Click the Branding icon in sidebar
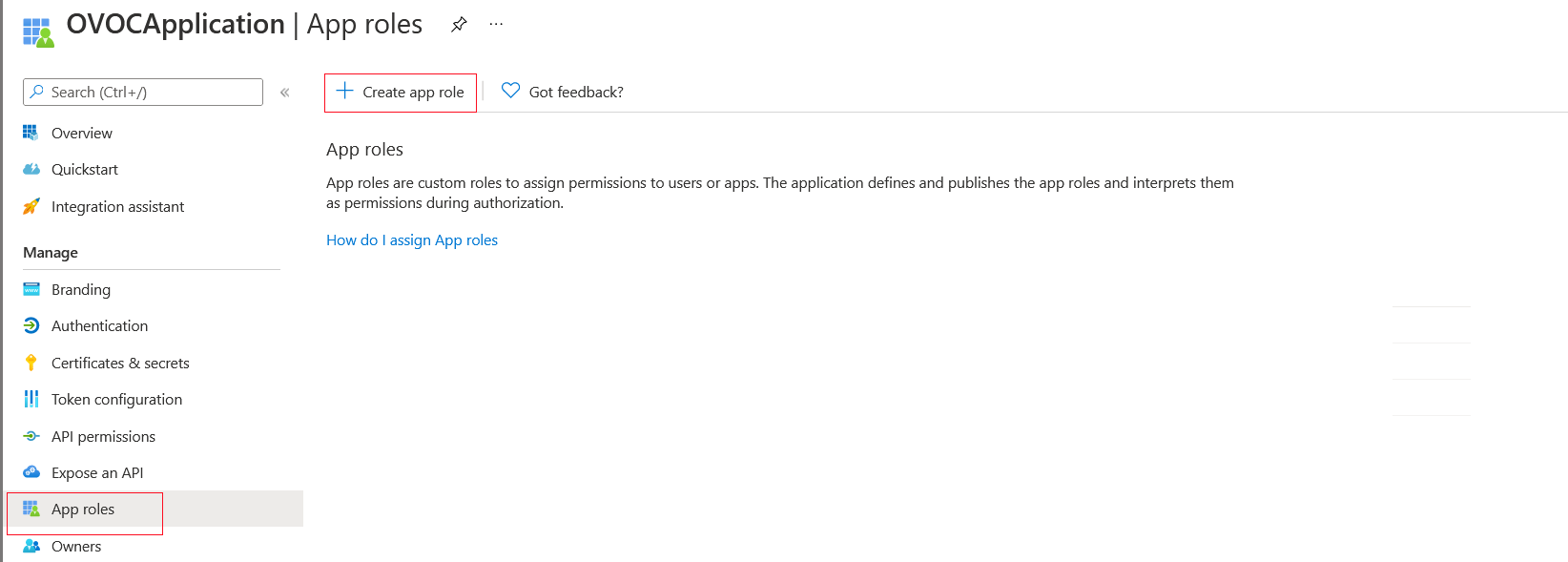The width and height of the screenshot is (1568, 562). point(31,289)
